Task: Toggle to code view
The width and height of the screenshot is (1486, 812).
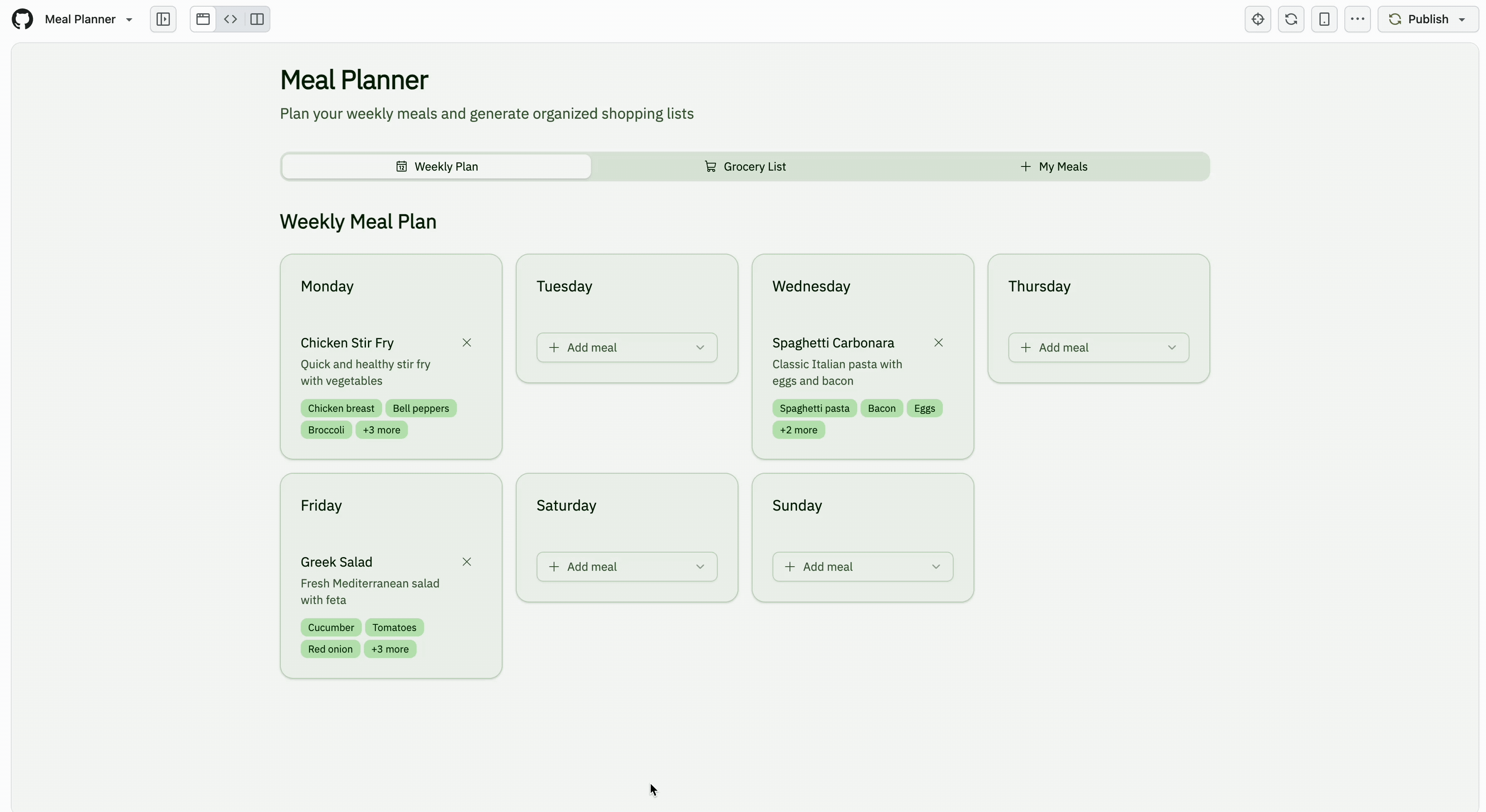Action: click(x=230, y=18)
